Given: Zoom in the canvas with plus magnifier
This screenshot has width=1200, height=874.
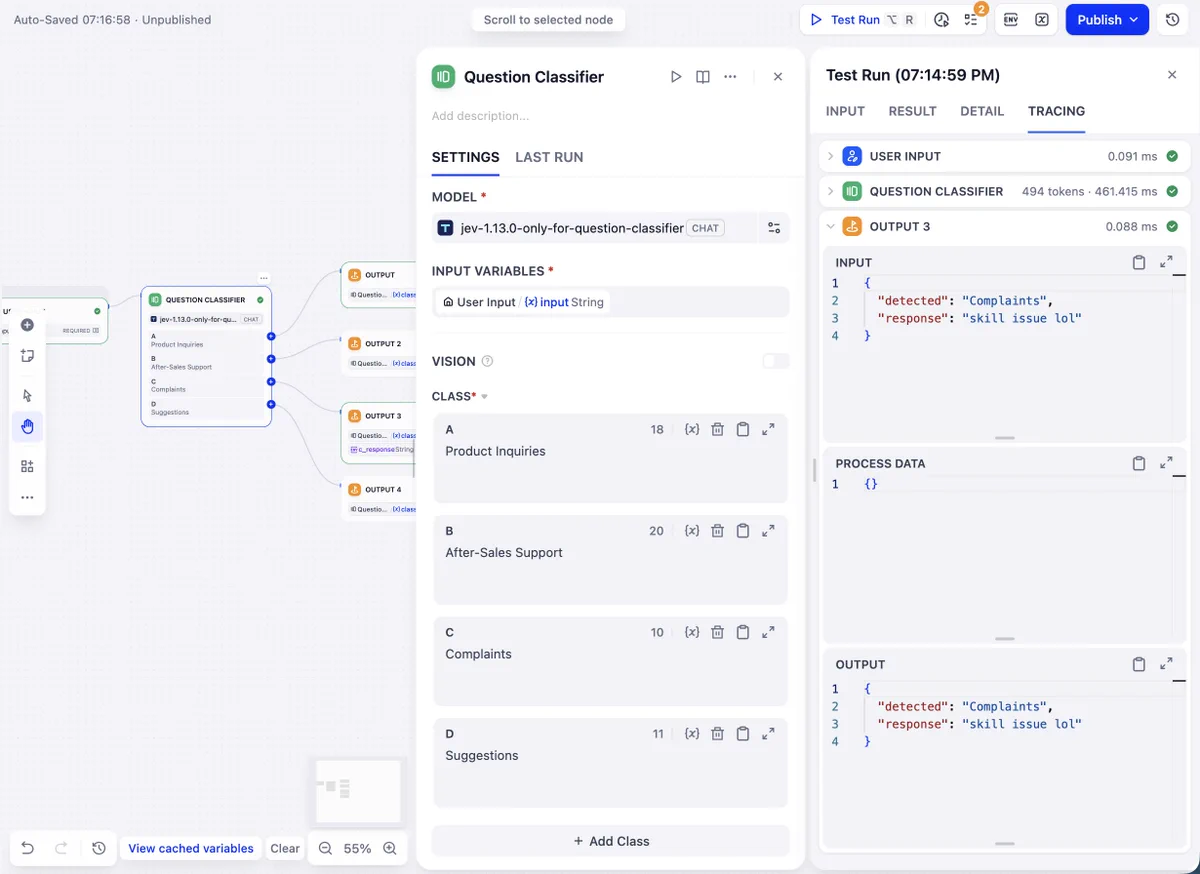Looking at the screenshot, I should [390, 848].
